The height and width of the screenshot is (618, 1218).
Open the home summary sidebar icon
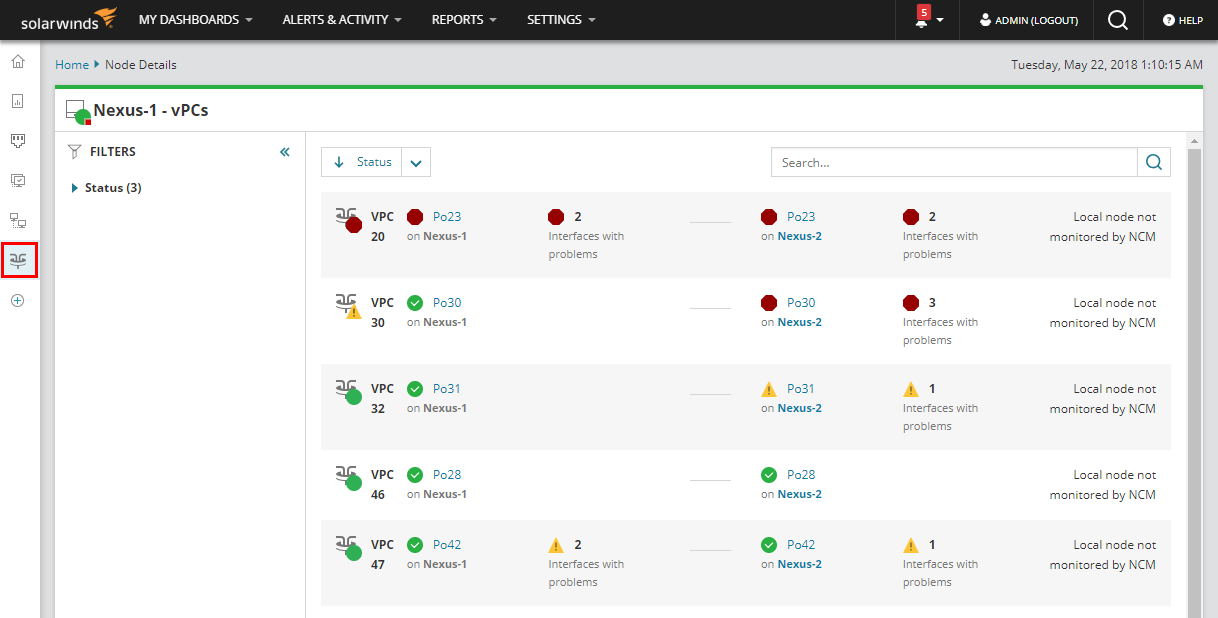point(17,62)
